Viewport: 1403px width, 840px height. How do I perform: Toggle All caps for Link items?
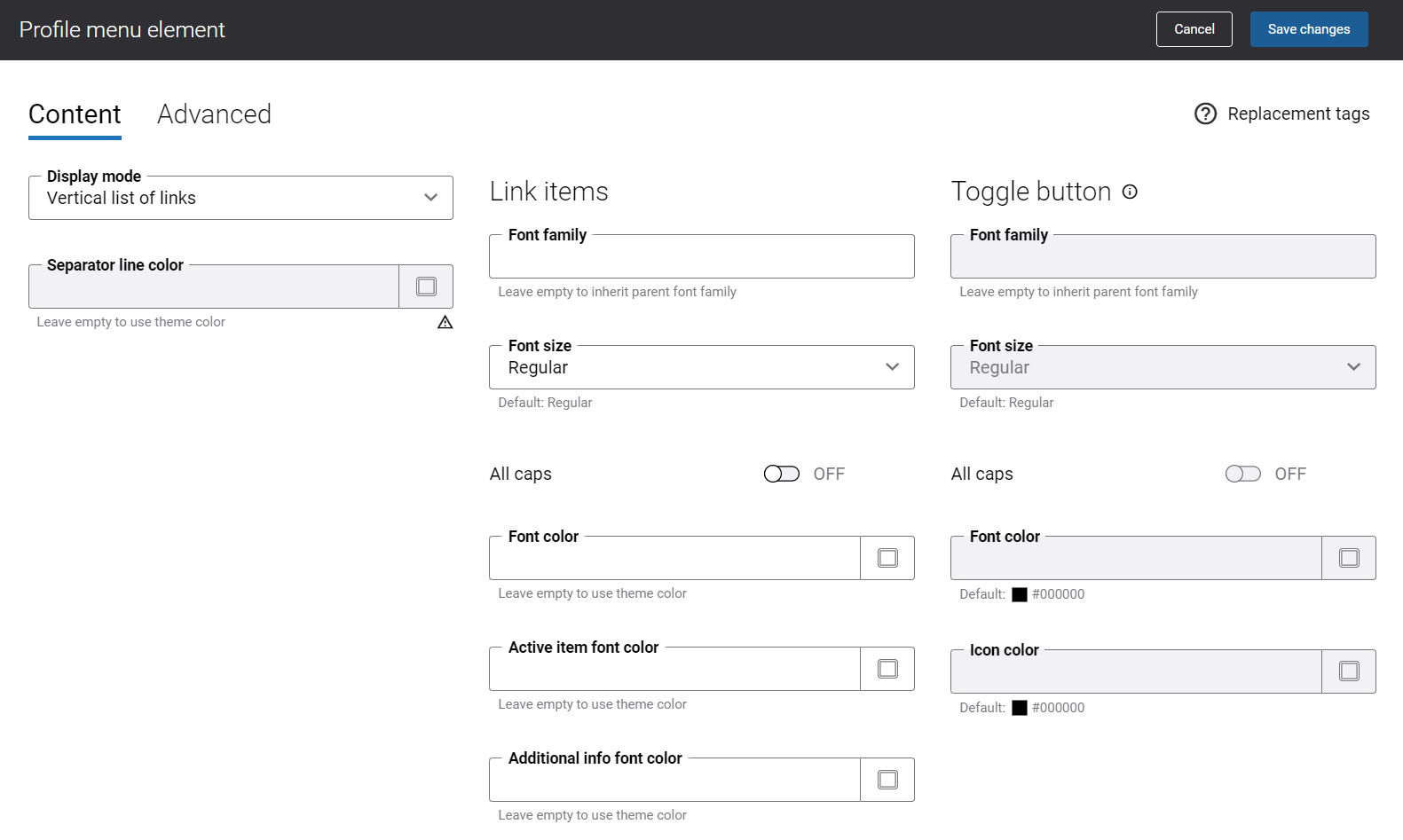point(782,474)
